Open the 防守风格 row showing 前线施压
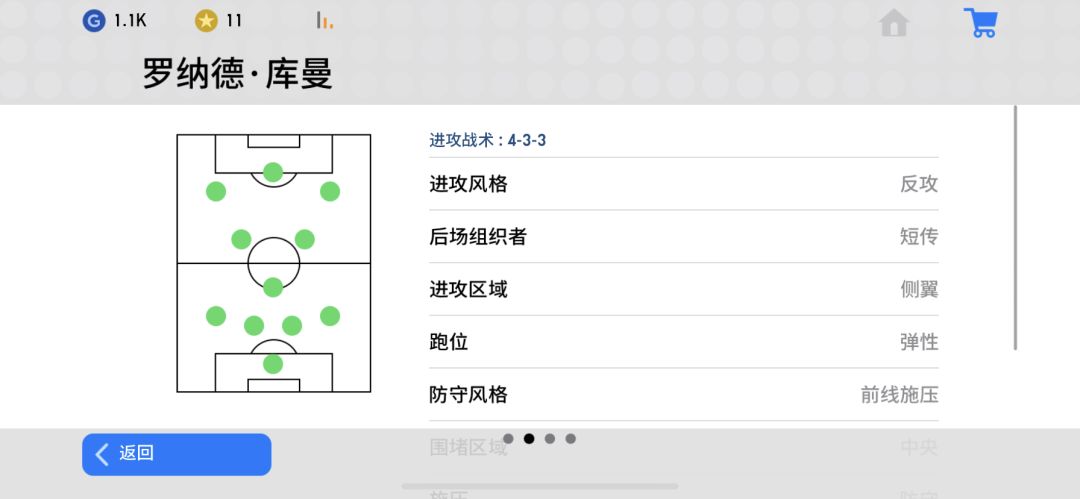 [x=683, y=394]
